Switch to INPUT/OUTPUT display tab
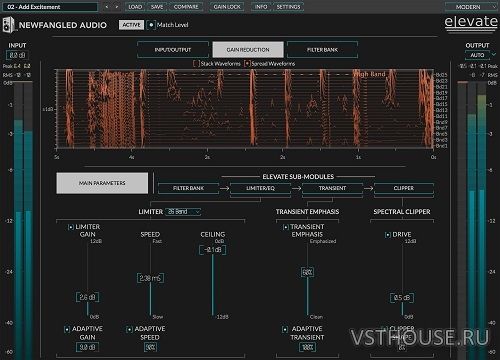Screen dimensions: 500x360 coord(173,50)
